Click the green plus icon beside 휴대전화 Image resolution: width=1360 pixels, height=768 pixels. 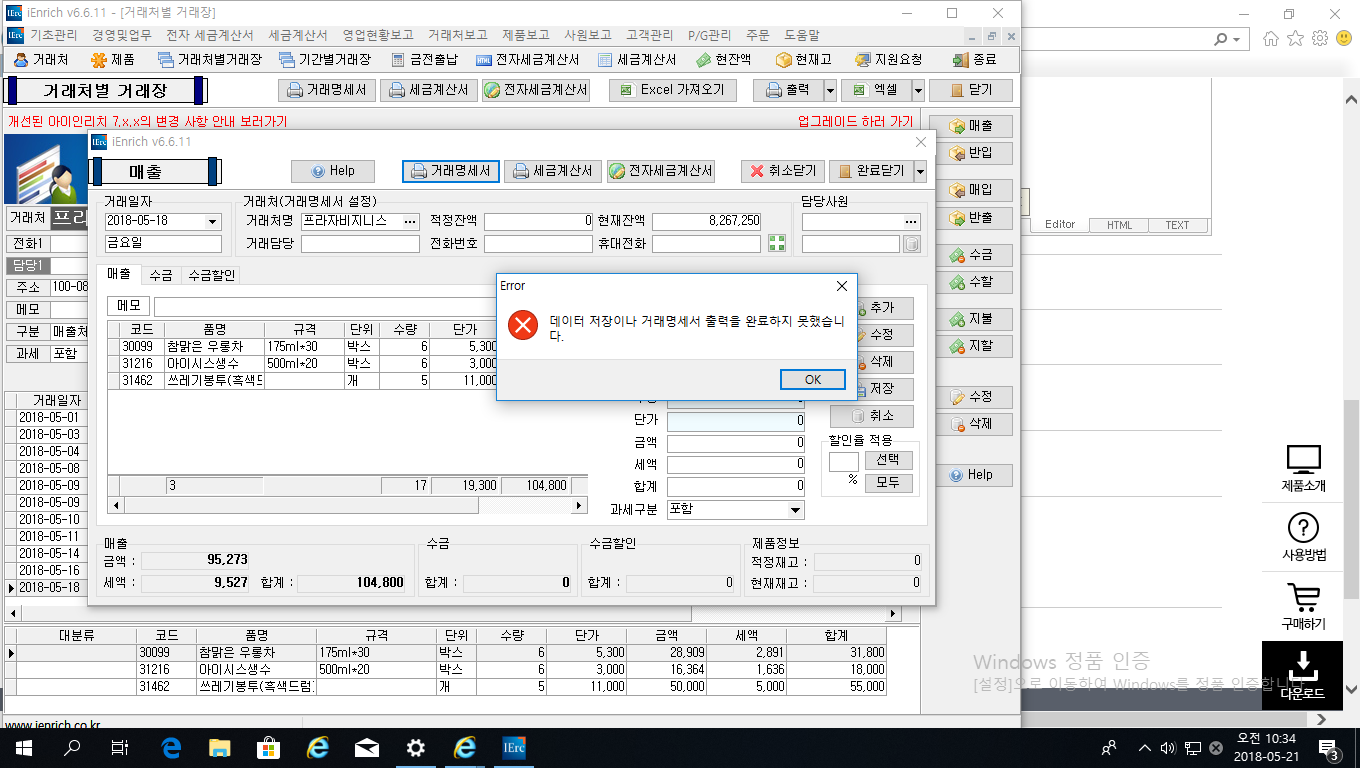[x=776, y=244]
